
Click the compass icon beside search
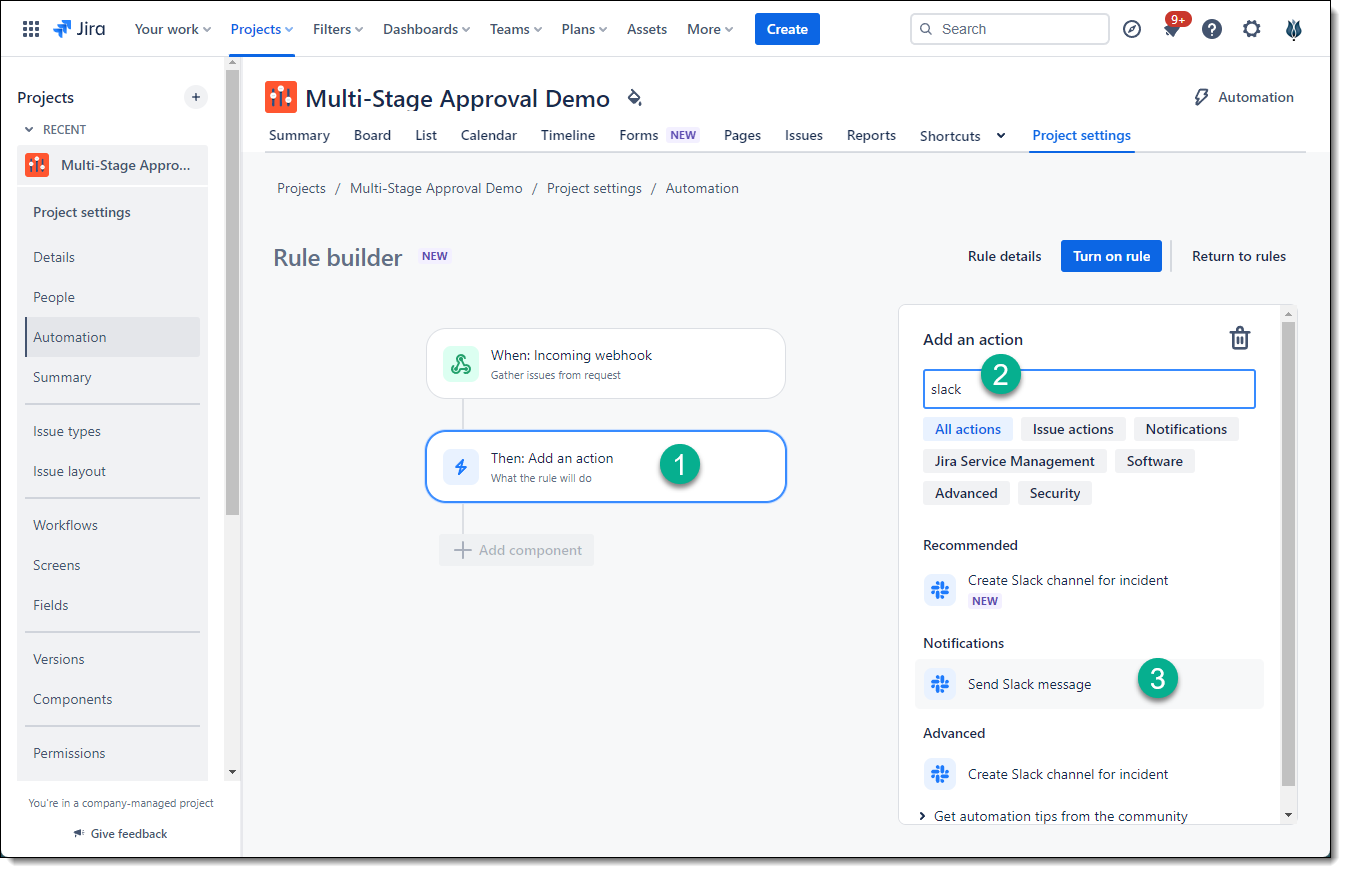1132,29
